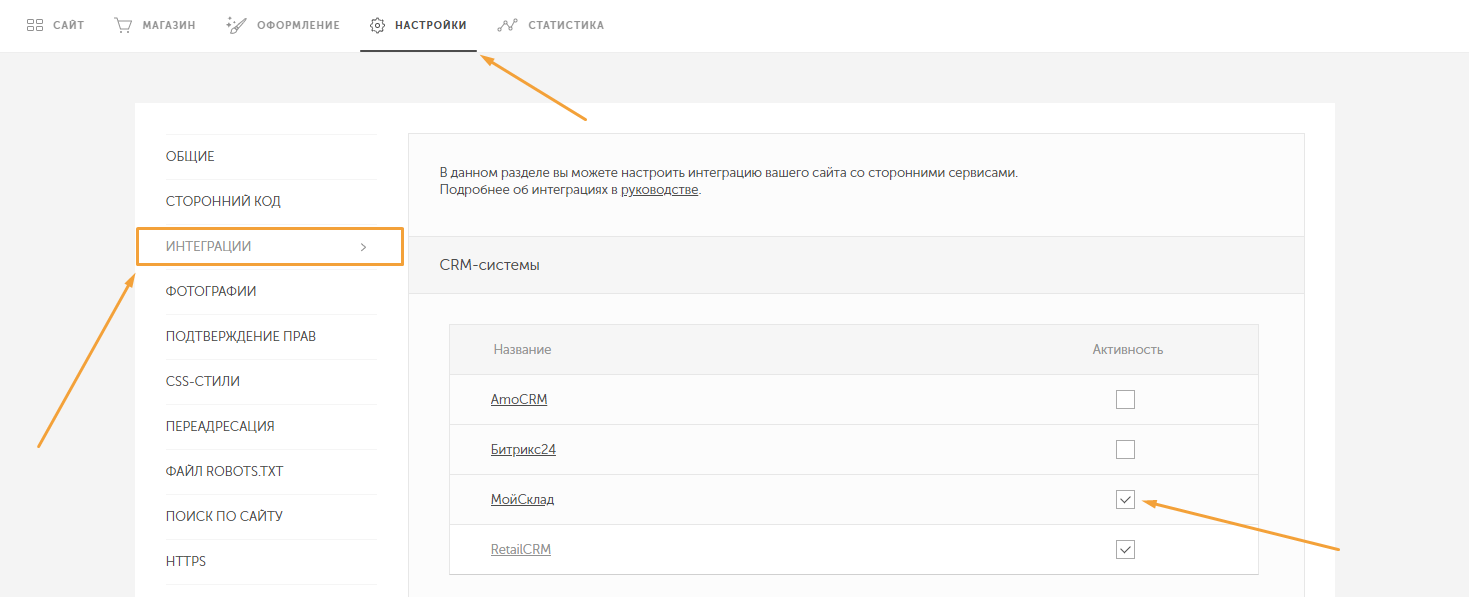The height and width of the screenshot is (597, 1469).
Task: Click the gear icon for Настройки
Action: (x=377, y=25)
